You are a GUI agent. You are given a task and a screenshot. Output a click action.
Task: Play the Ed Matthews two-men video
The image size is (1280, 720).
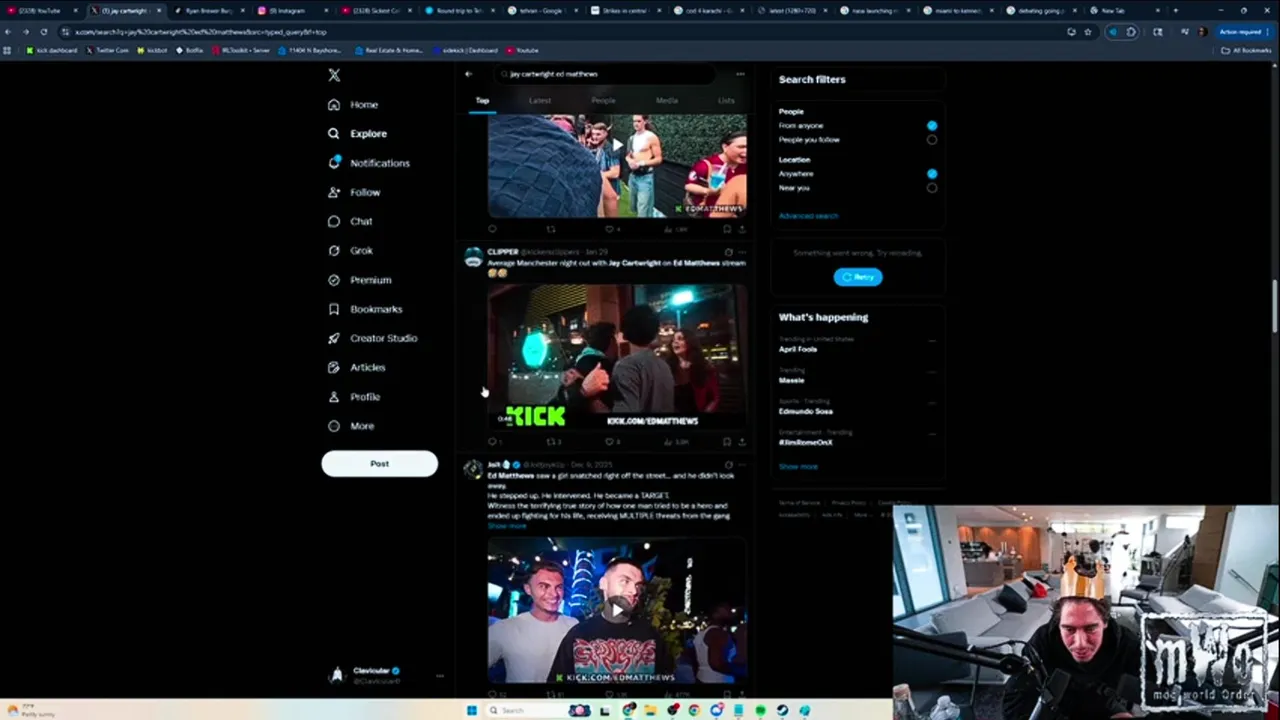(x=617, y=607)
